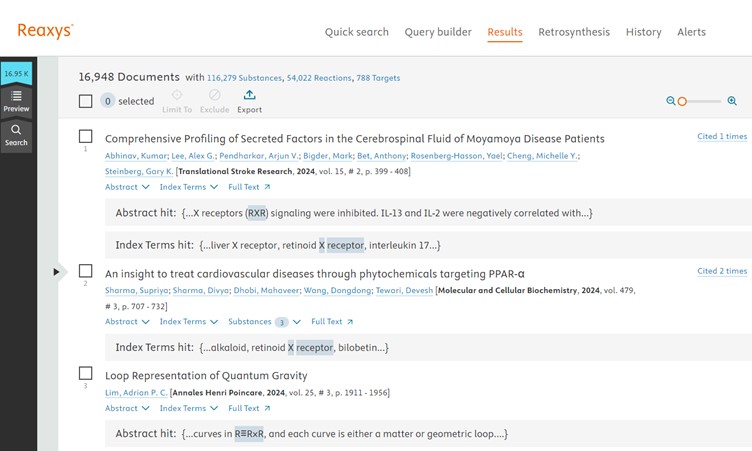Open the Search sidebar panel
The width and height of the screenshot is (752, 451).
click(x=16, y=135)
